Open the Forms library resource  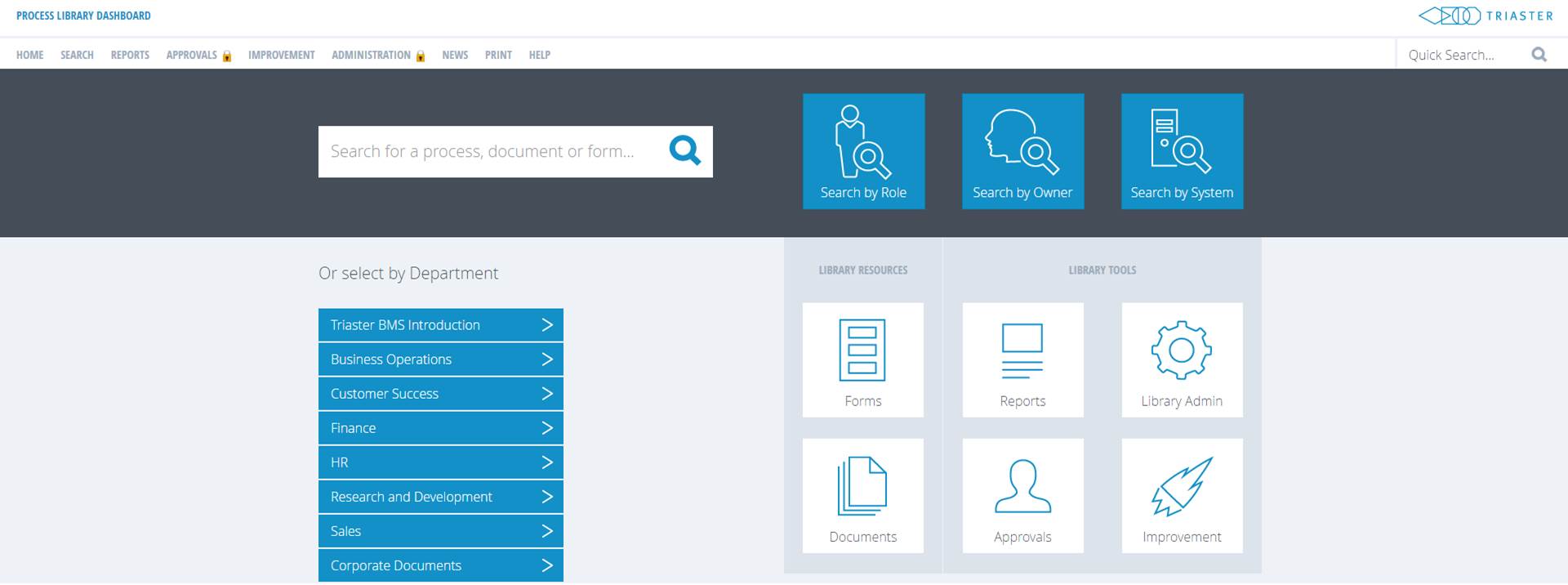[x=863, y=360]
